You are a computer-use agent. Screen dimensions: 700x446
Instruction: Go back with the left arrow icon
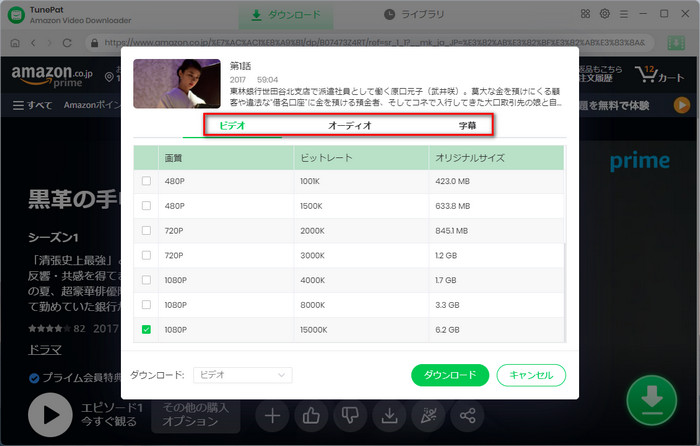pos(33,43)
